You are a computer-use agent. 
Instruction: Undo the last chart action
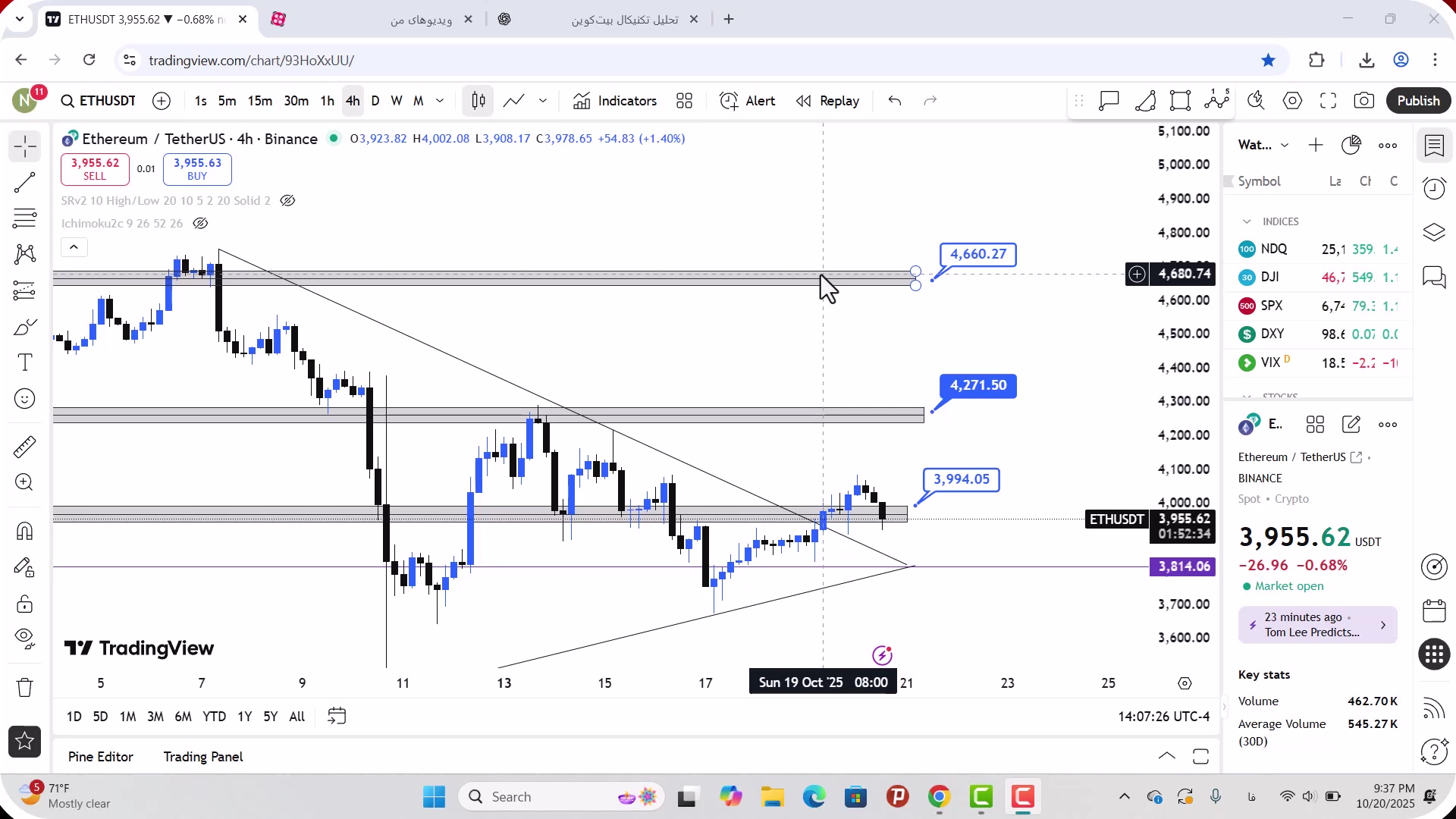tap(895, 101)
